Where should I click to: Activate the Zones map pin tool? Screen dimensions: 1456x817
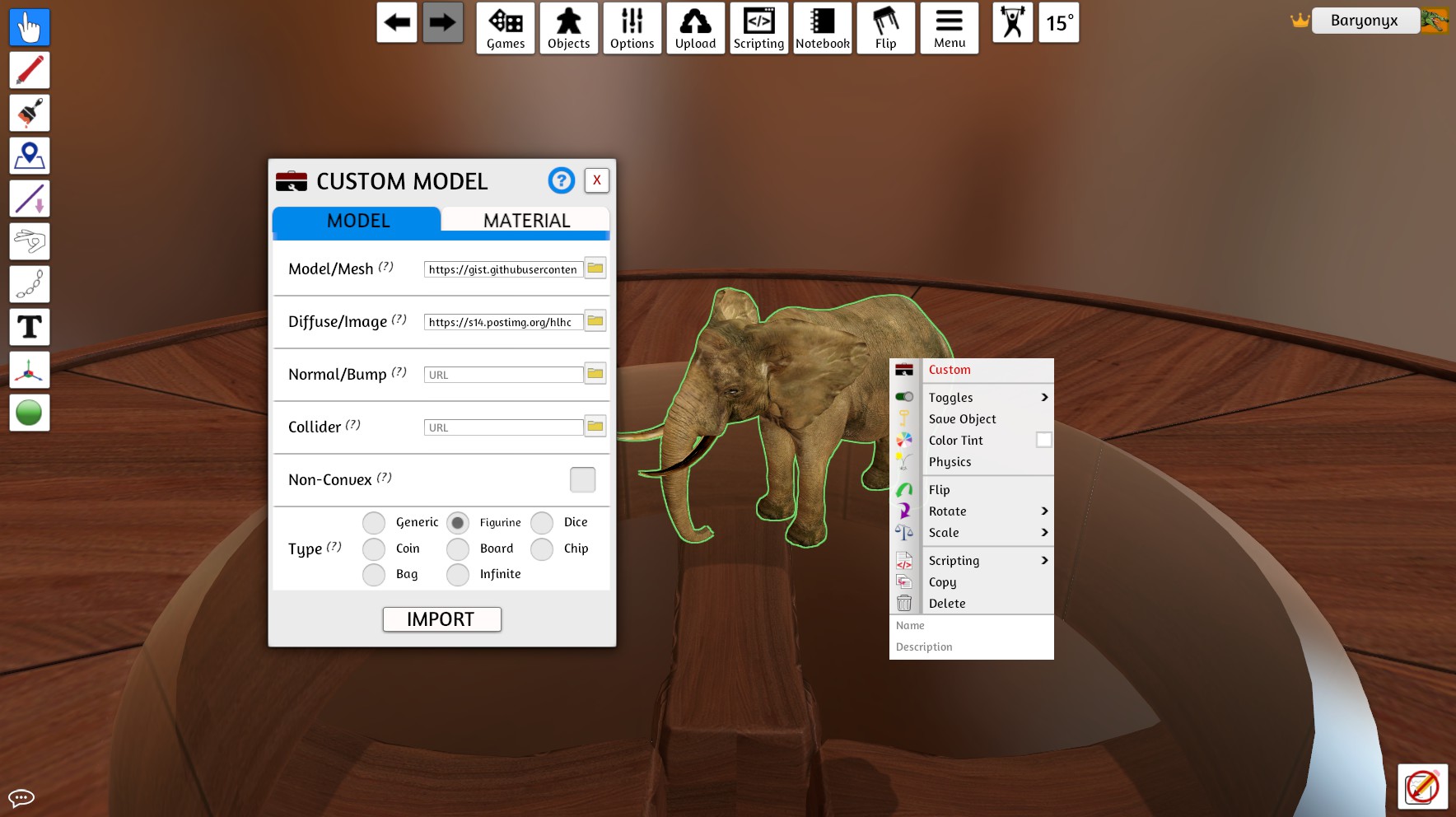click(x=30, y=156)
